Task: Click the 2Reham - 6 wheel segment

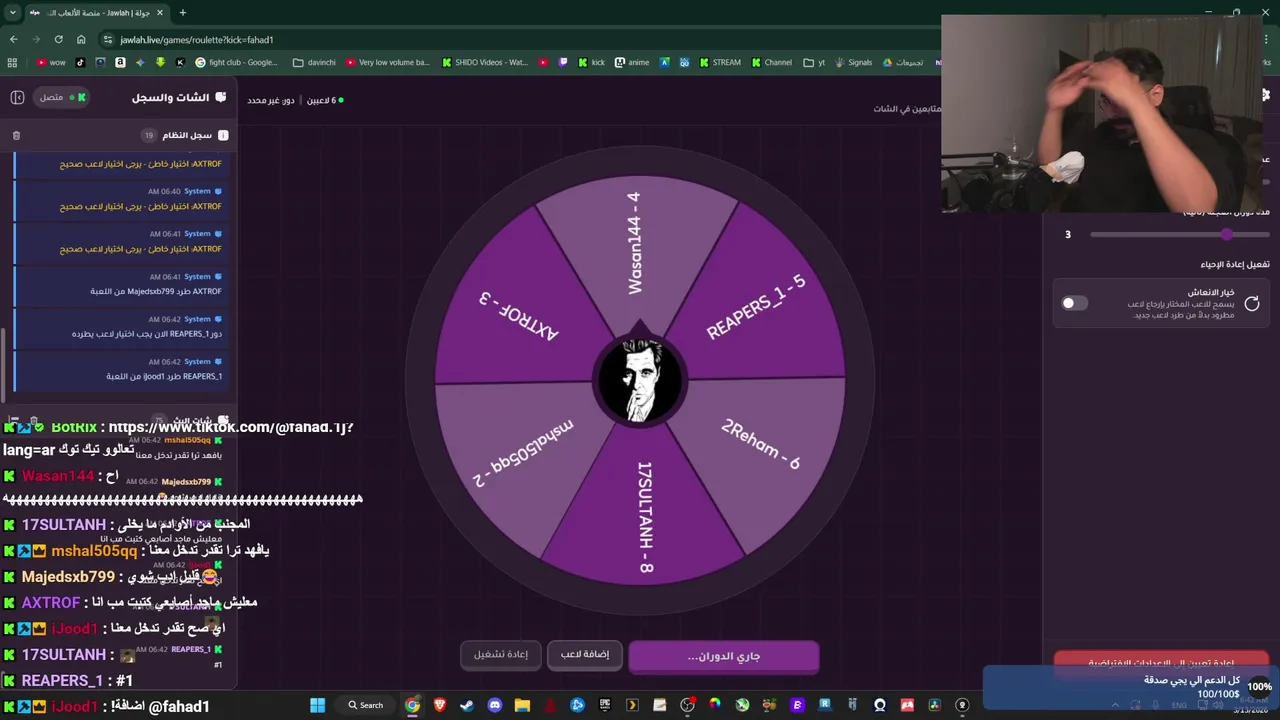Action: (x=760, y=445)
